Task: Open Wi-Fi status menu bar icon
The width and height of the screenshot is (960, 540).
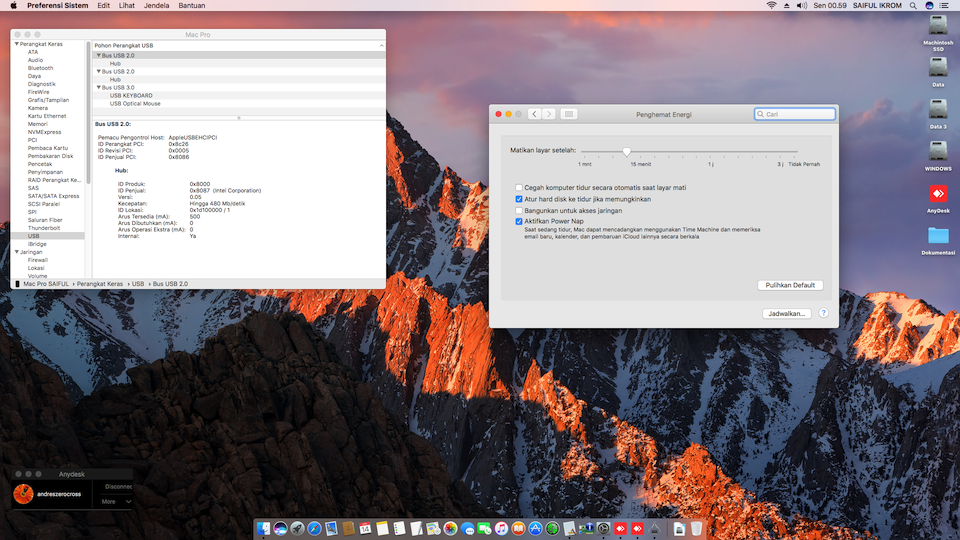Action: [771, 6]
